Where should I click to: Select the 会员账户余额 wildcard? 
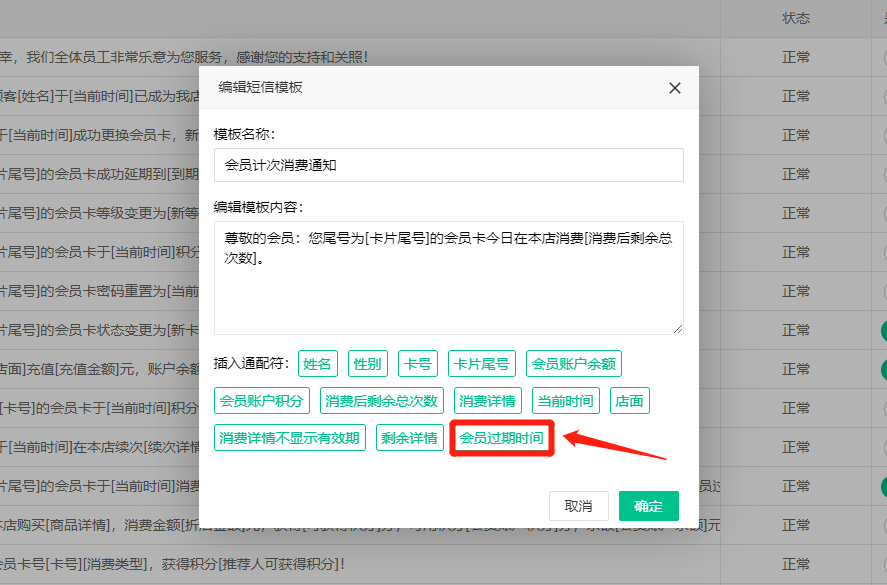574,364
